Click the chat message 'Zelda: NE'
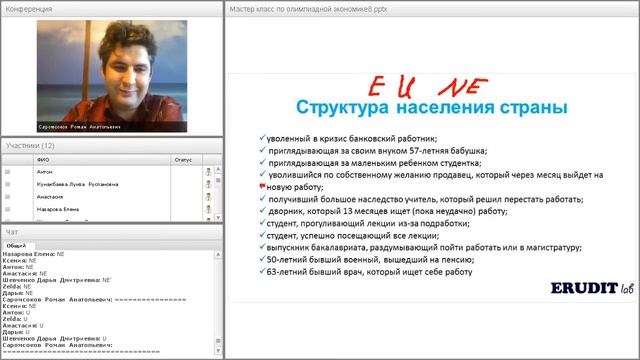The height and width of the screenshot is (360, 640). click(17, 287)
